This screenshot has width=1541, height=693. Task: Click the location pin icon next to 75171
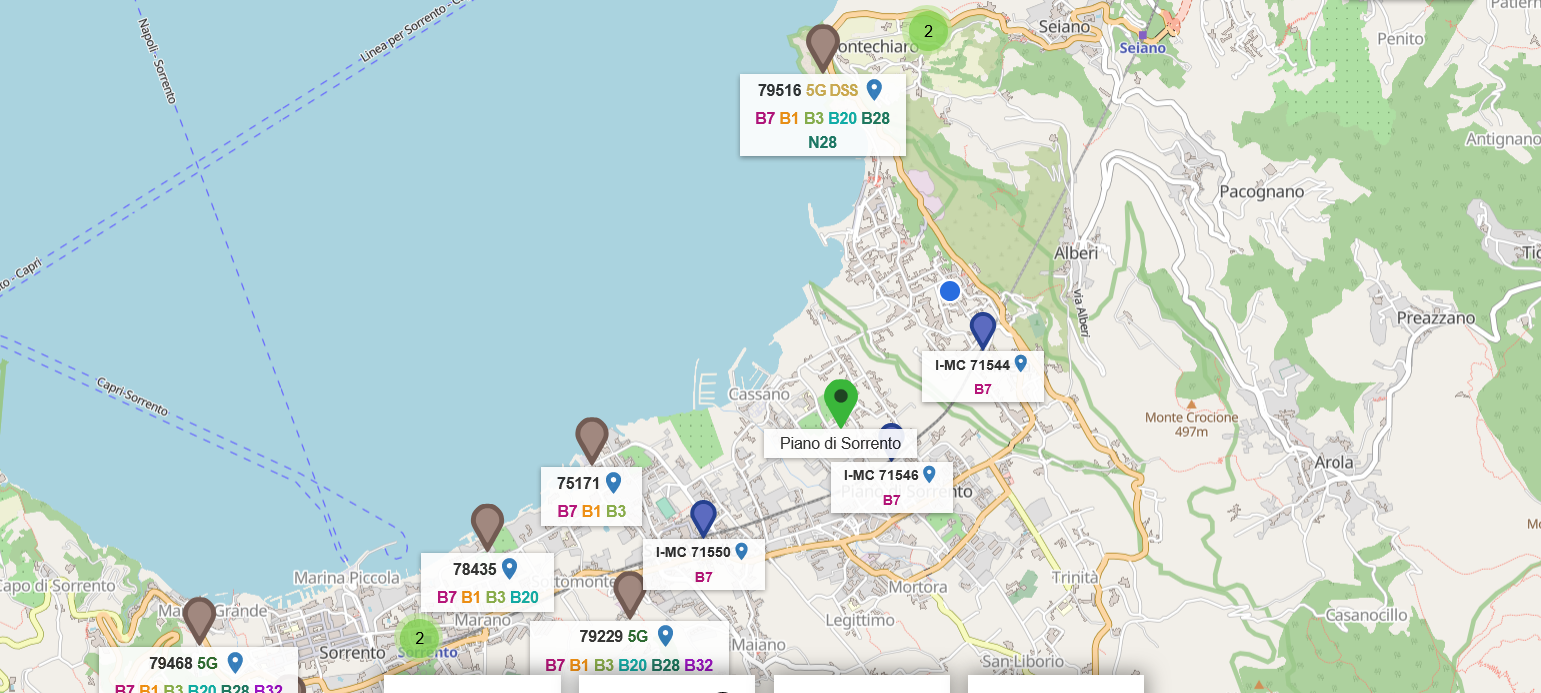(x=614, y=483)
